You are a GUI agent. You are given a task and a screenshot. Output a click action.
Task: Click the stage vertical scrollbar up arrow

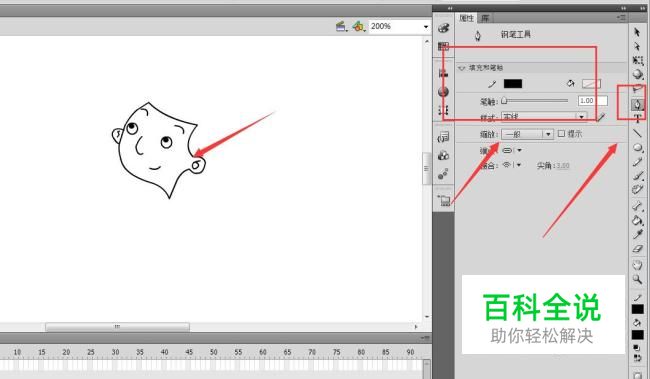pos(427,41)
